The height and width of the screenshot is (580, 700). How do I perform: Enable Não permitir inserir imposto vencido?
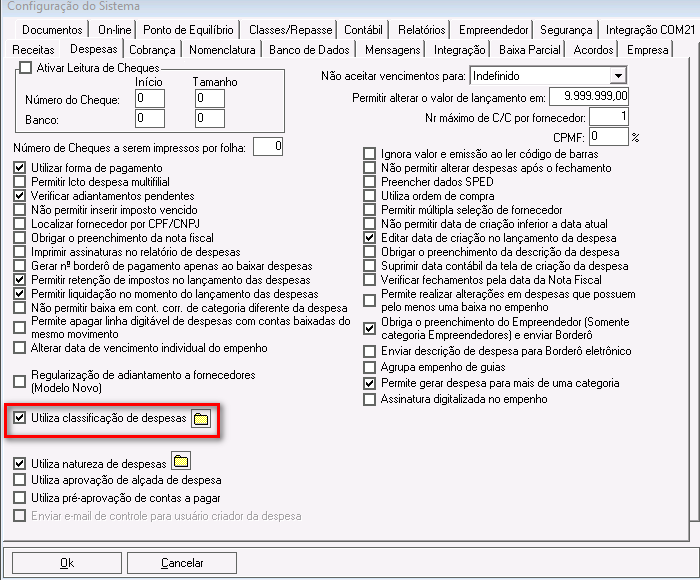pos(20,210)
